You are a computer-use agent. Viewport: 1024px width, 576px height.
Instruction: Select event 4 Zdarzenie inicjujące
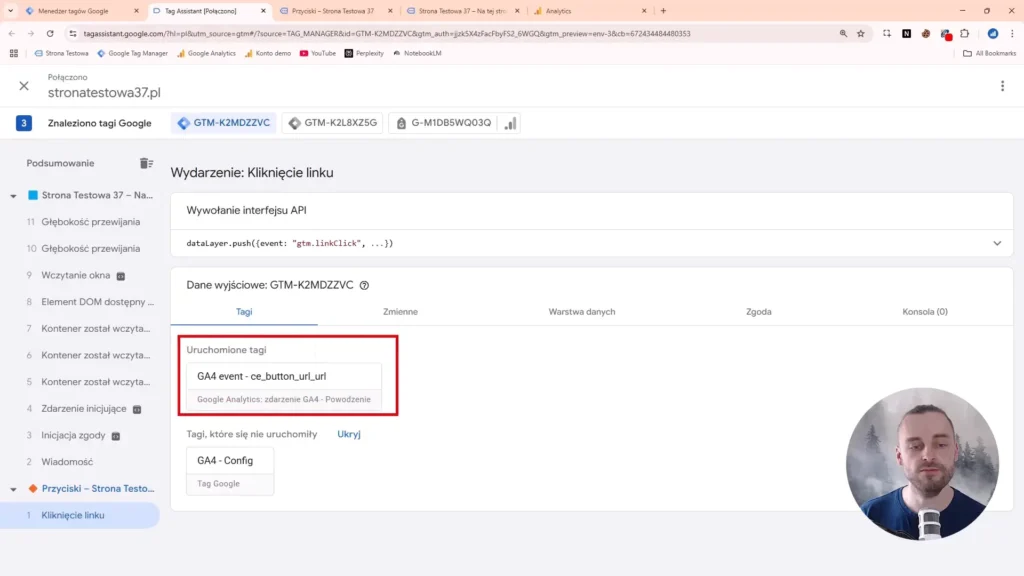(x=80, y=409)
